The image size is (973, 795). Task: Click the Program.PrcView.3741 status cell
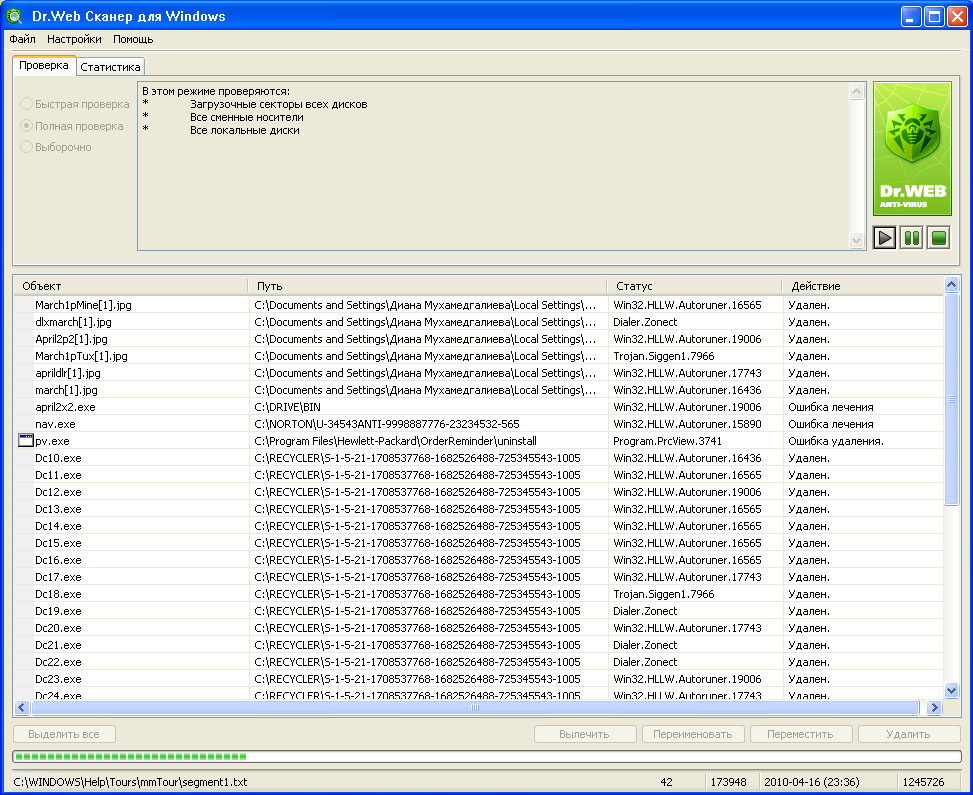tap(667, 441)
